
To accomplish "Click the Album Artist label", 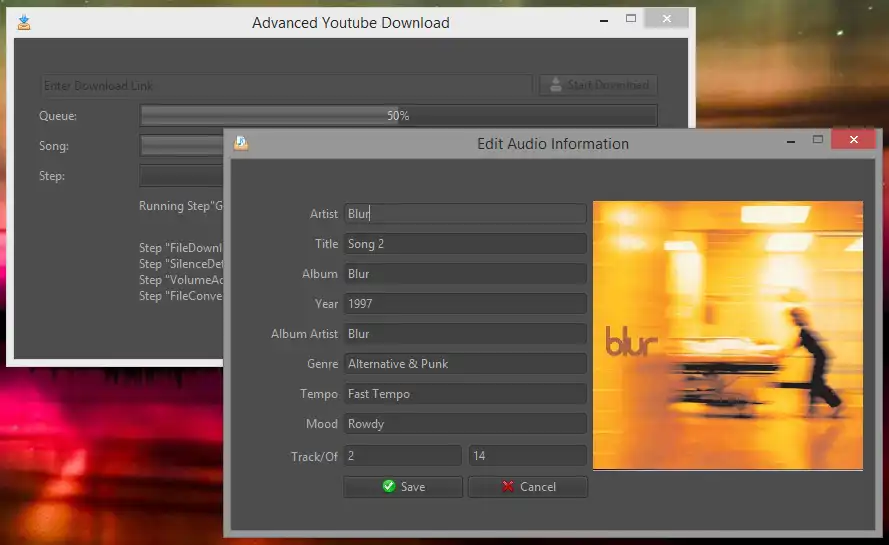I will point(304,334).
